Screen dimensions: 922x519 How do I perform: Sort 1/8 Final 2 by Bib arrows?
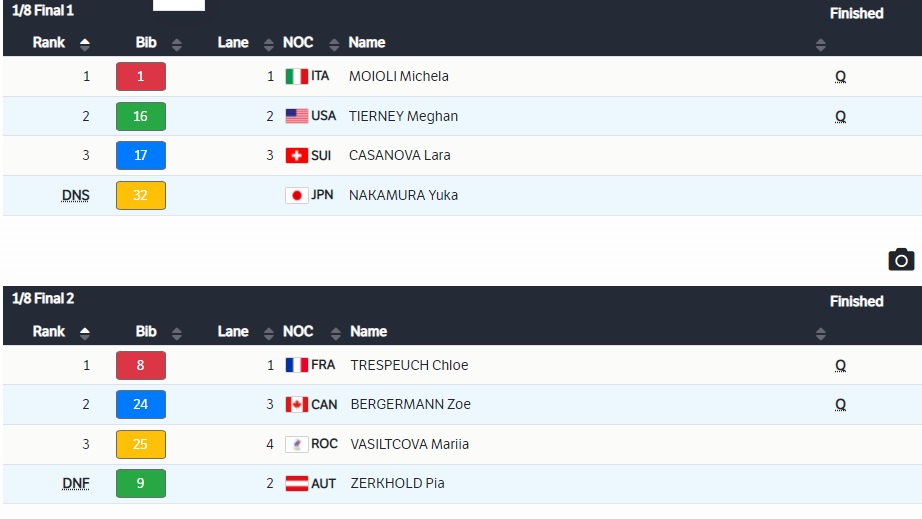coord(176,333)
